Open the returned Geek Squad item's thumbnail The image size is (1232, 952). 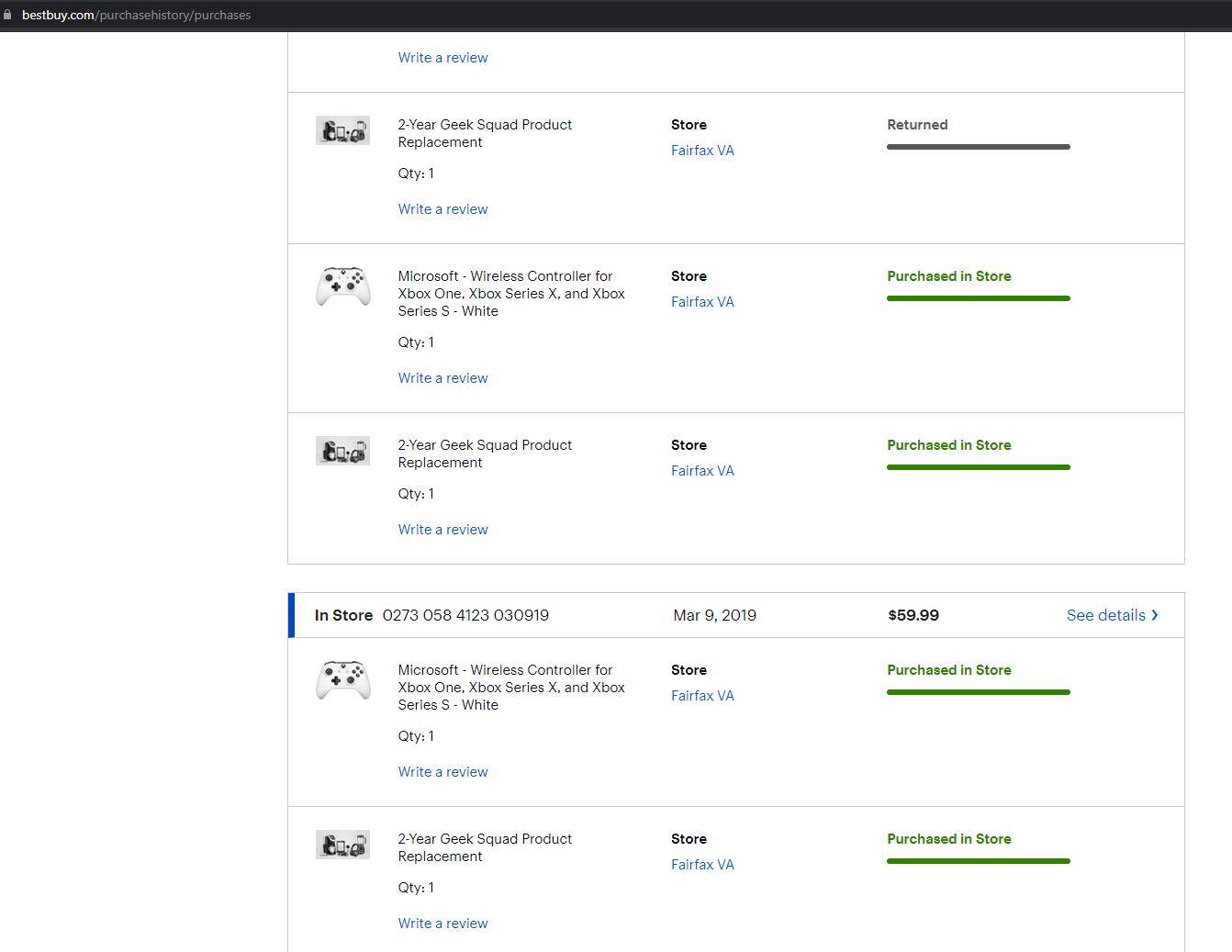(x=342, y=130)
